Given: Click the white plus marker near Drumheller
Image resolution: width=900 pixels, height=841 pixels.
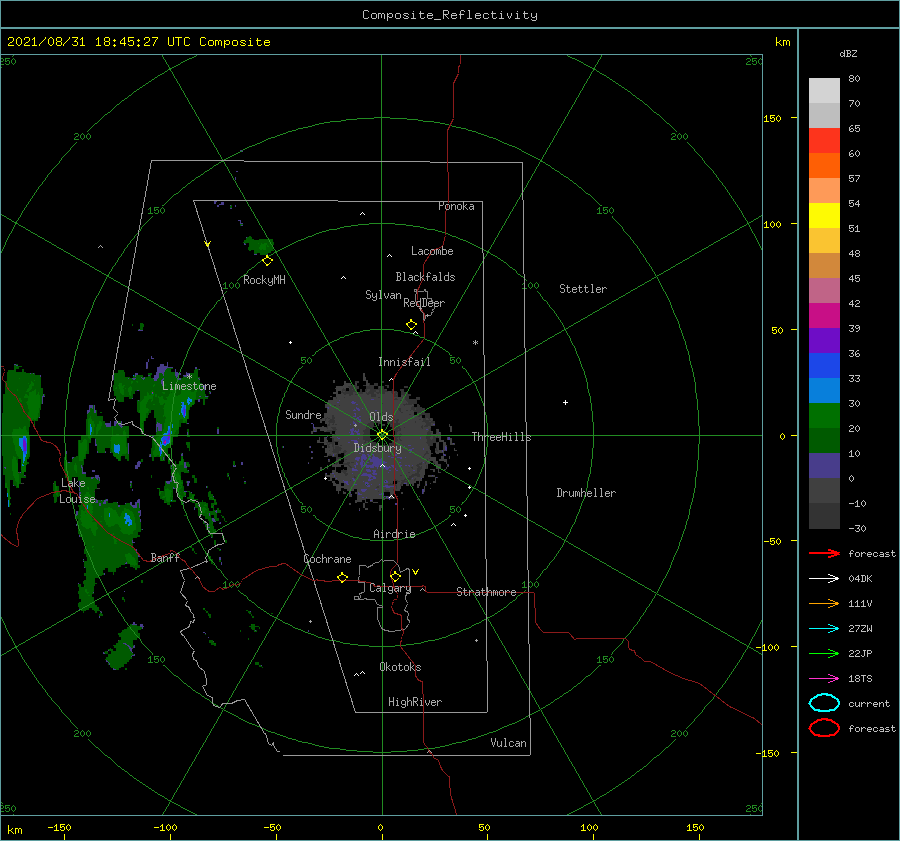Looking at the screenshot, I should tap(565, 402).
